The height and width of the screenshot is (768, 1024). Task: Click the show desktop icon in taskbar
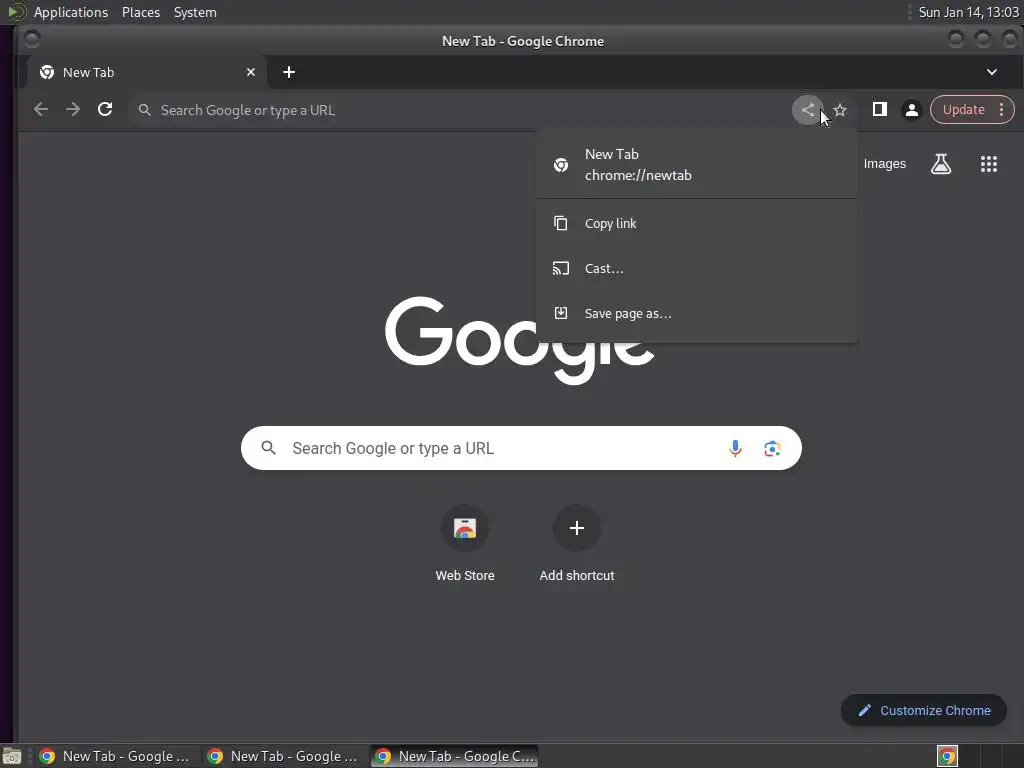pos(12,756)
